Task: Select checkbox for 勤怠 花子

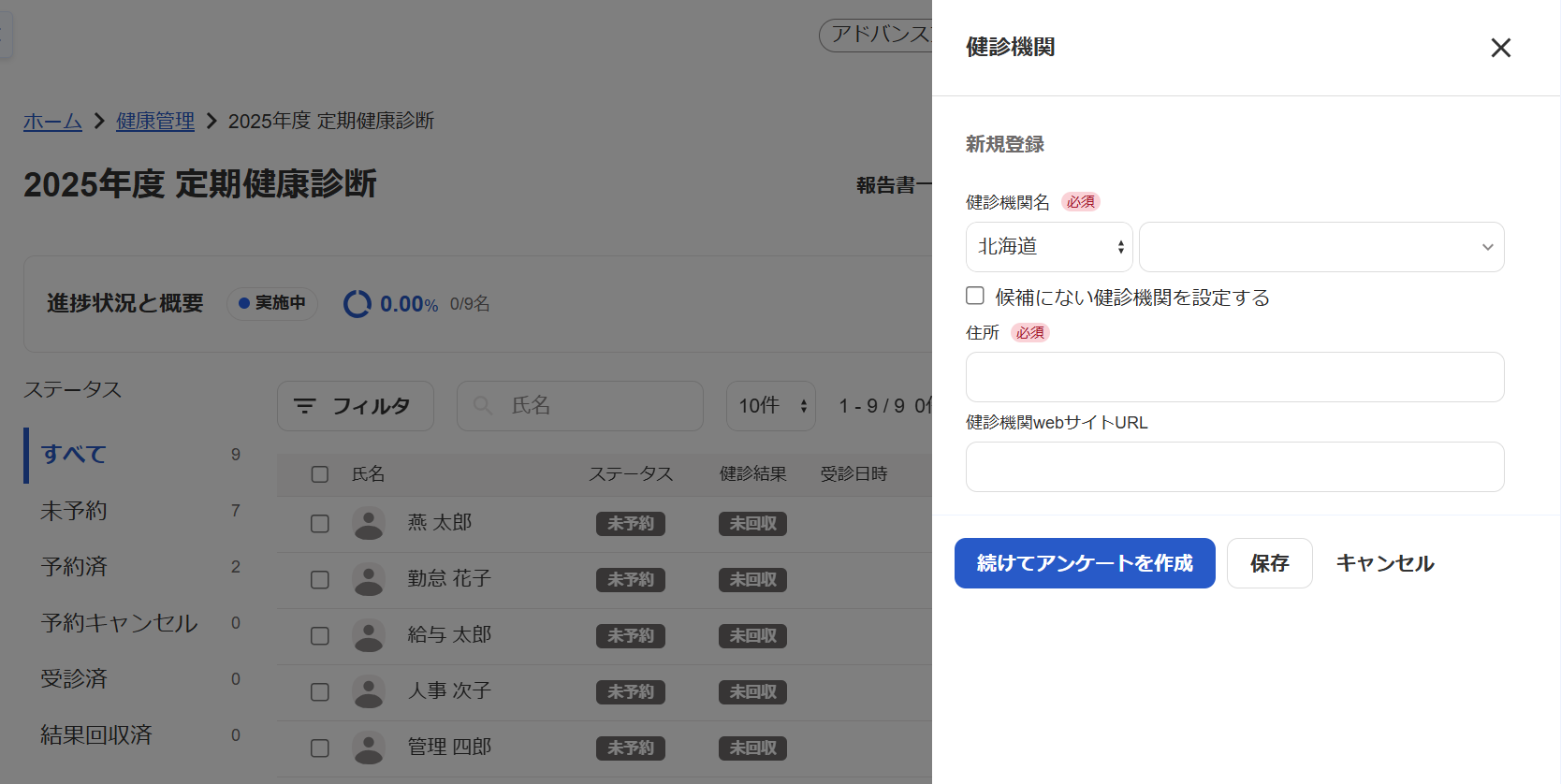Action: (x=320, y=580)
